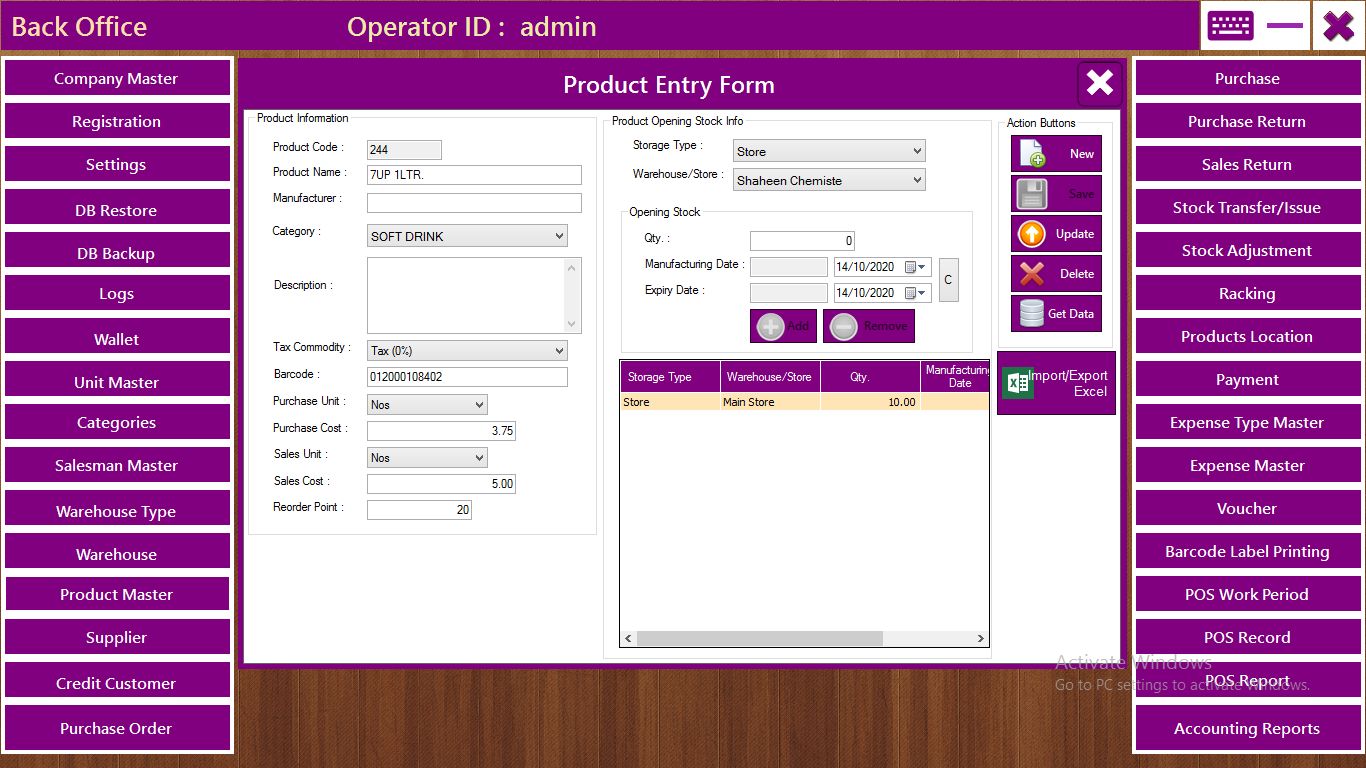Open Stock Adjustment from right menu
The height and width of the screenshot is (768, 1366).
click(x=1246, y=251)
